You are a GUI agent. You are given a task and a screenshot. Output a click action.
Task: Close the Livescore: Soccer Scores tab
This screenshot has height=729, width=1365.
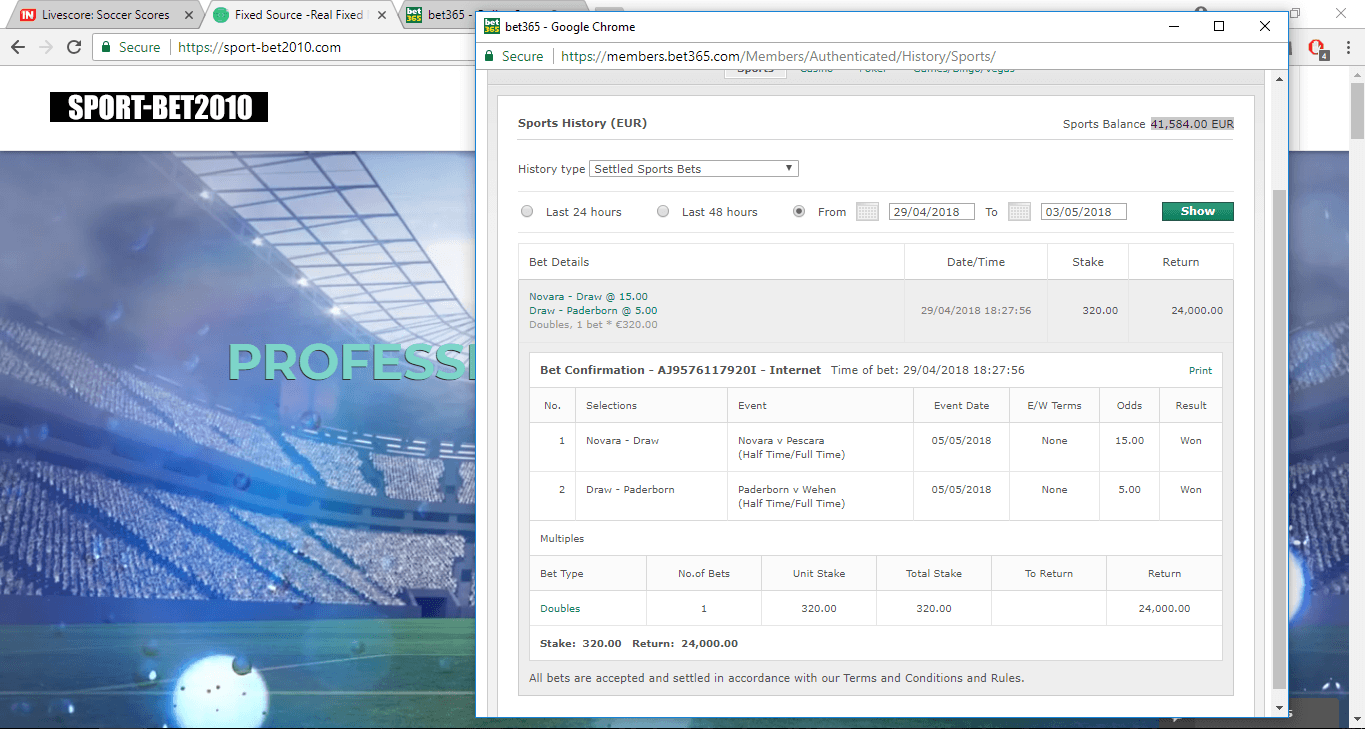point(189,15)
